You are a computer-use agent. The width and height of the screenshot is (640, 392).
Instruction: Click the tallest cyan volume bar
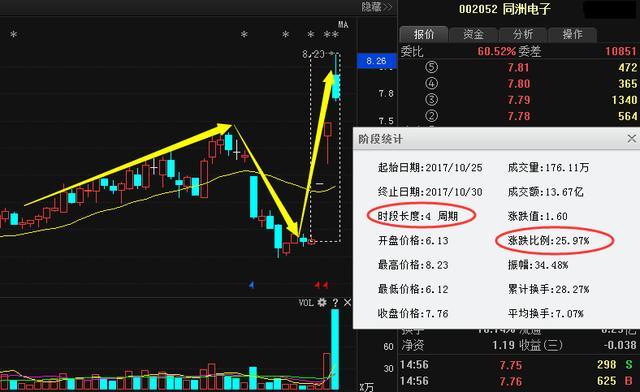335,350
